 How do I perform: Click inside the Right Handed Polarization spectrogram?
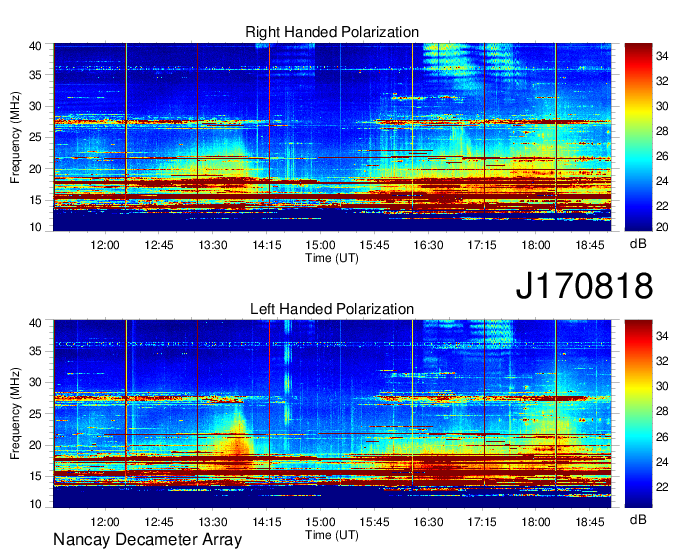pyautogui.click(x=332, y=137)
